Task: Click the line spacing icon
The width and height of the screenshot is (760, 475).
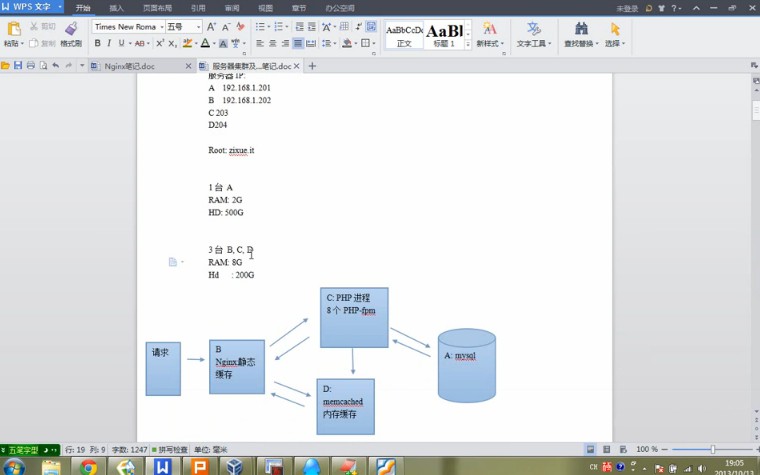Action: [326, 43]
